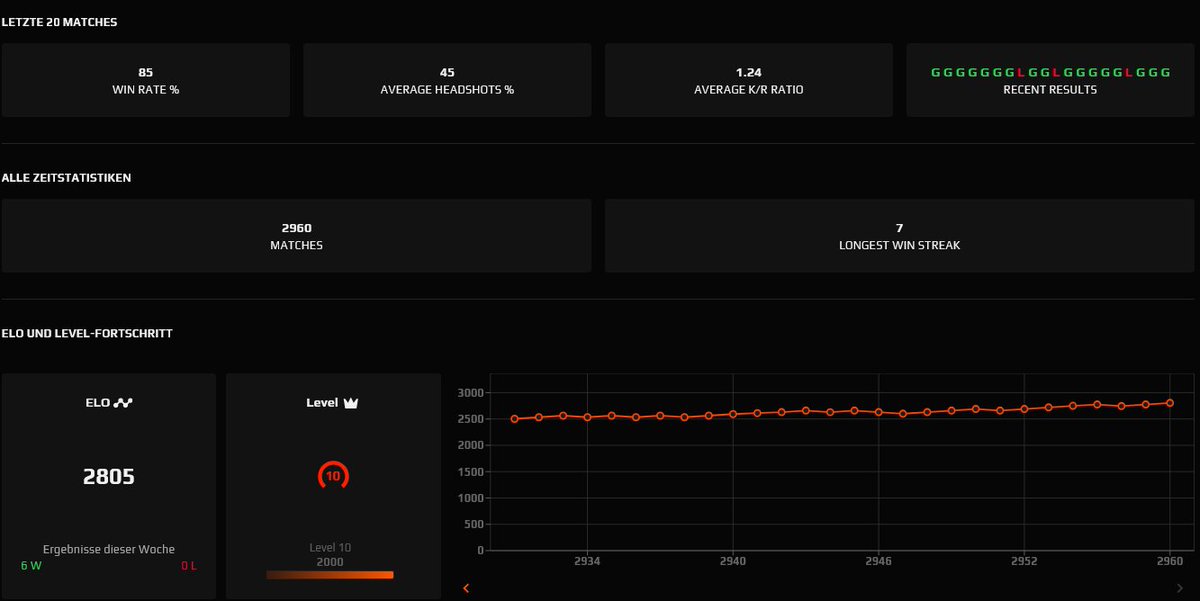The width and height of the screenshot is (1200, 601).
Task: Click the ELO value 2805
Action: [109, 477]
